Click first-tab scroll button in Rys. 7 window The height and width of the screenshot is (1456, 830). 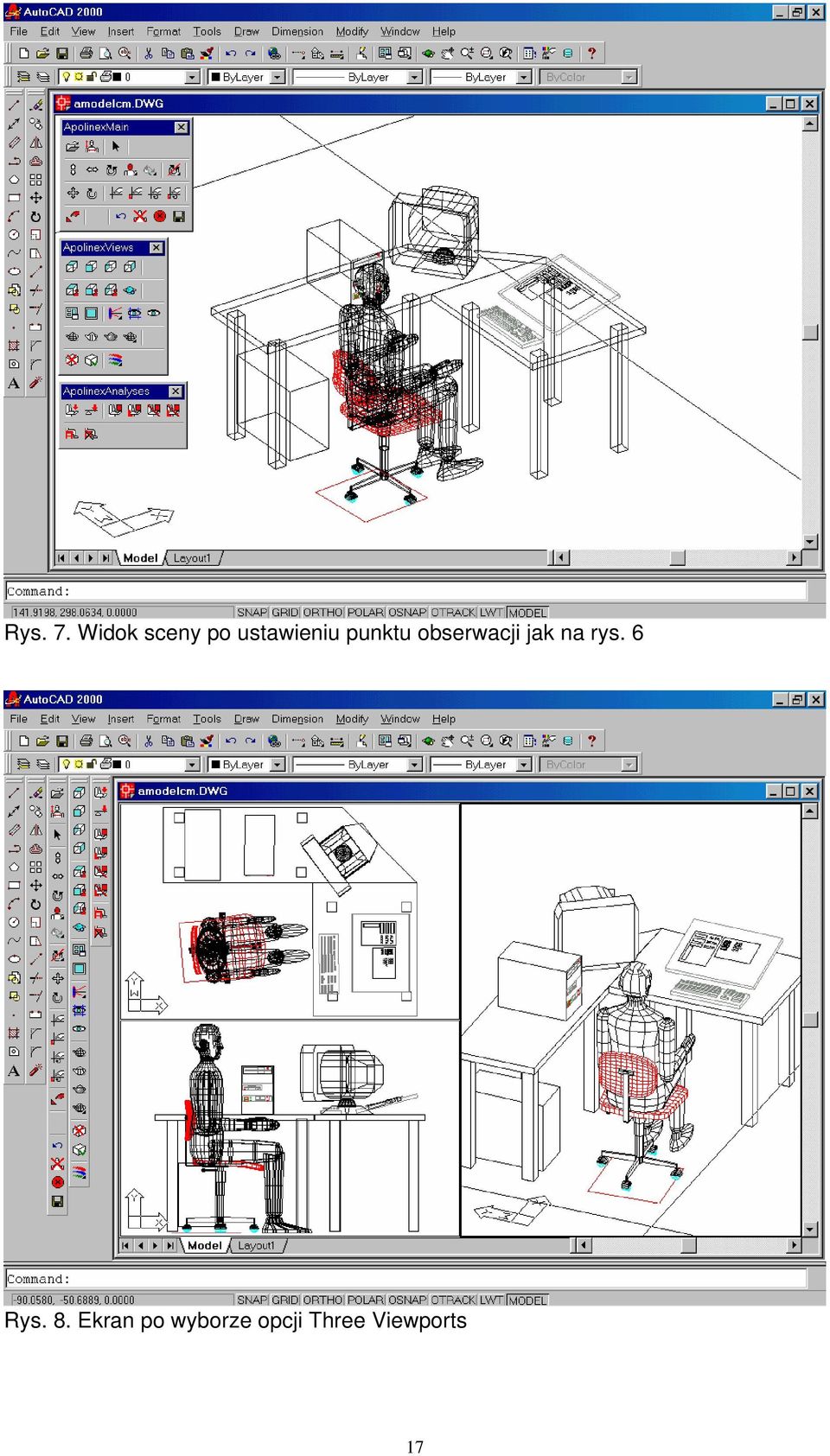tap(61, 558)
